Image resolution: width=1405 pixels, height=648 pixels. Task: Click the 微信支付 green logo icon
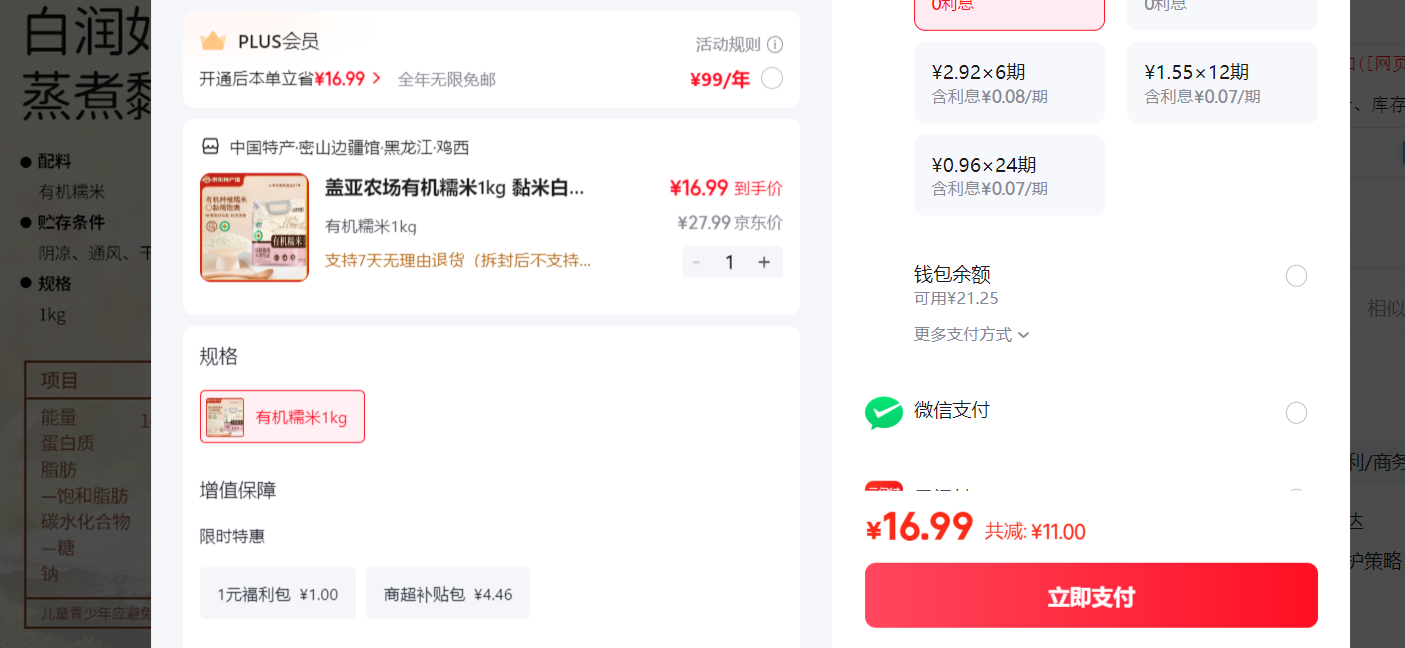pos(884,412)
